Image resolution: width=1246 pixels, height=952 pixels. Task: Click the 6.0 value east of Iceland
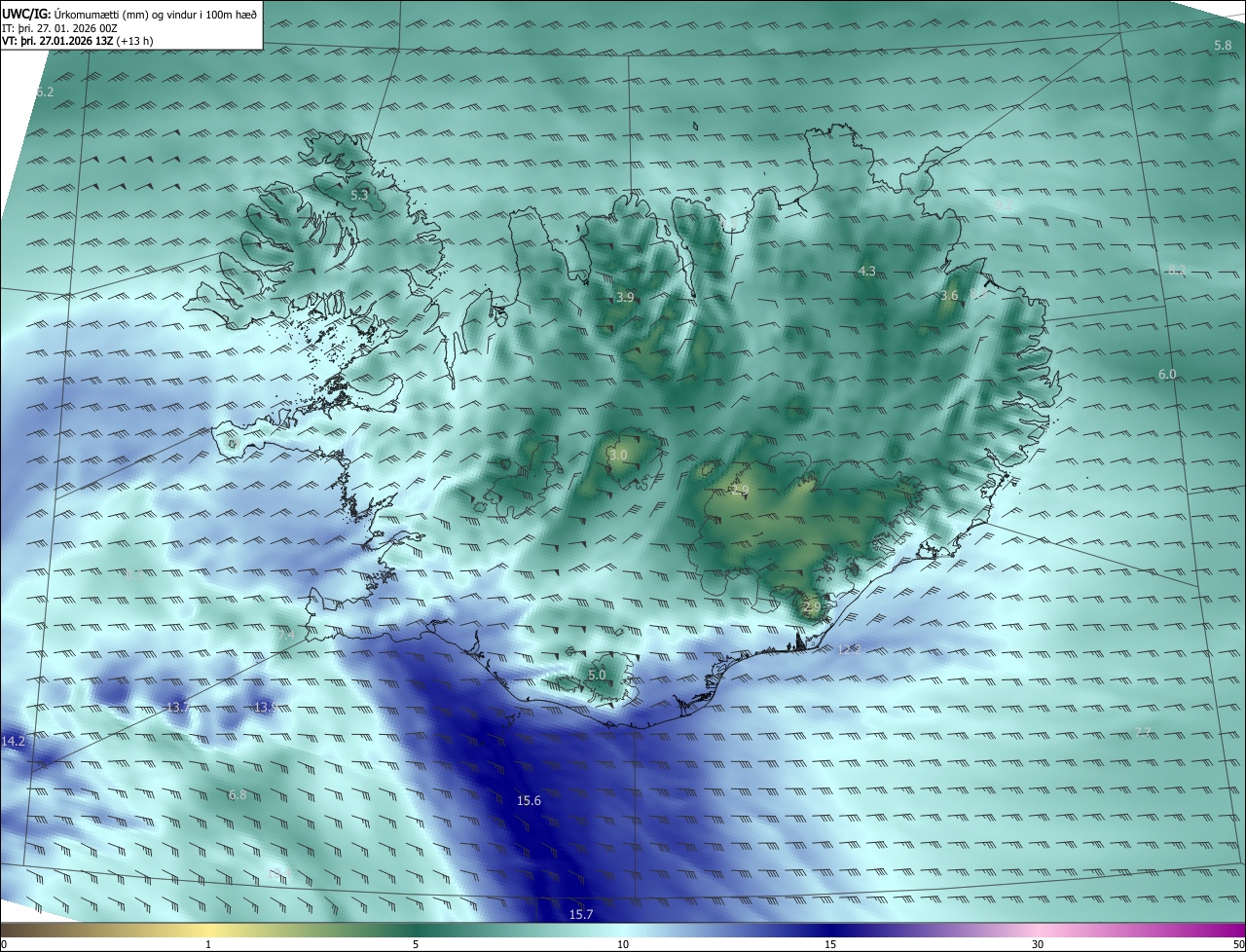1167,374
